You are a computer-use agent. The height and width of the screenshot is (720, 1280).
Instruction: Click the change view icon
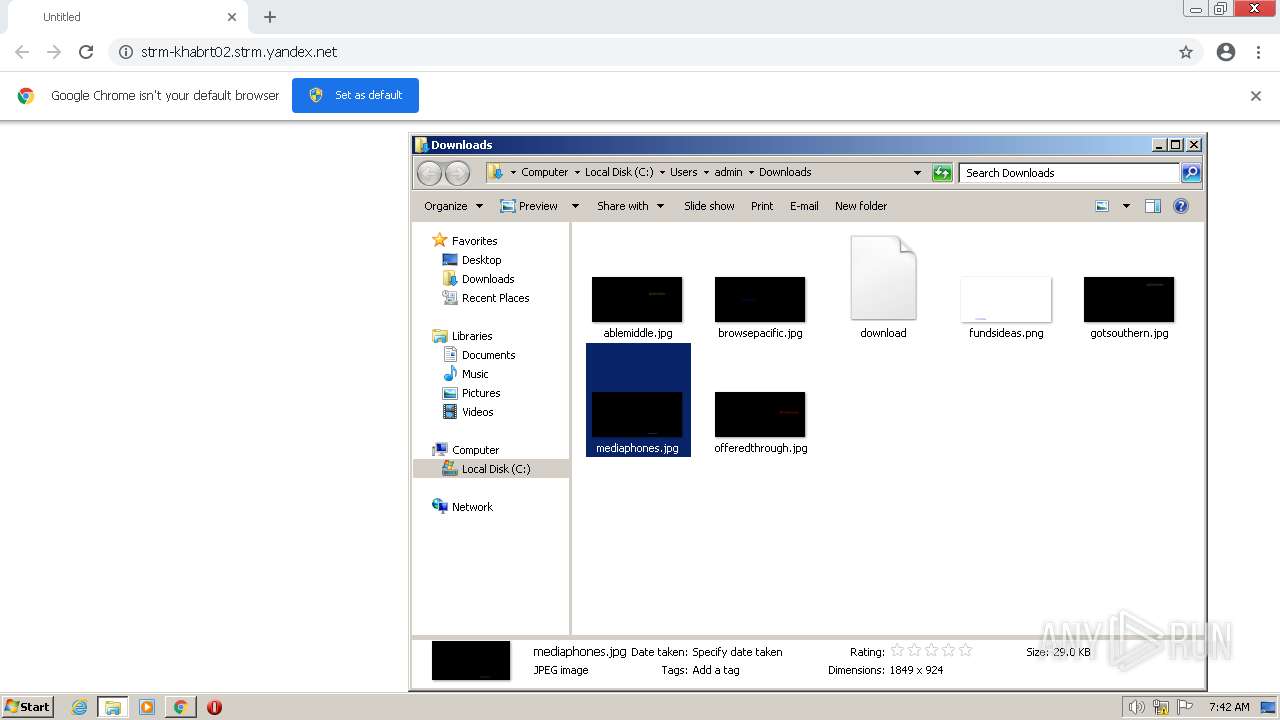tap(1102, 206)
